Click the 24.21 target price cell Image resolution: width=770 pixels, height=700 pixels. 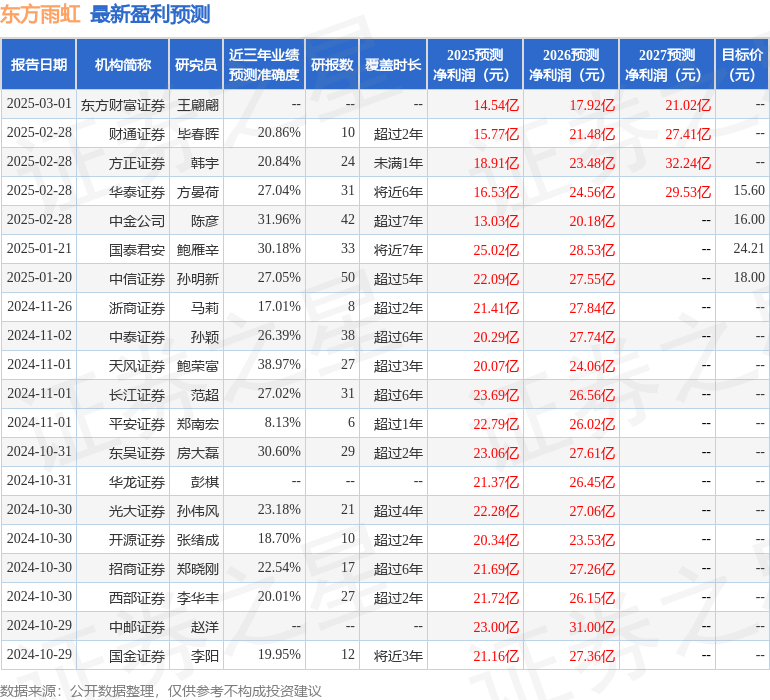(748, 249)
